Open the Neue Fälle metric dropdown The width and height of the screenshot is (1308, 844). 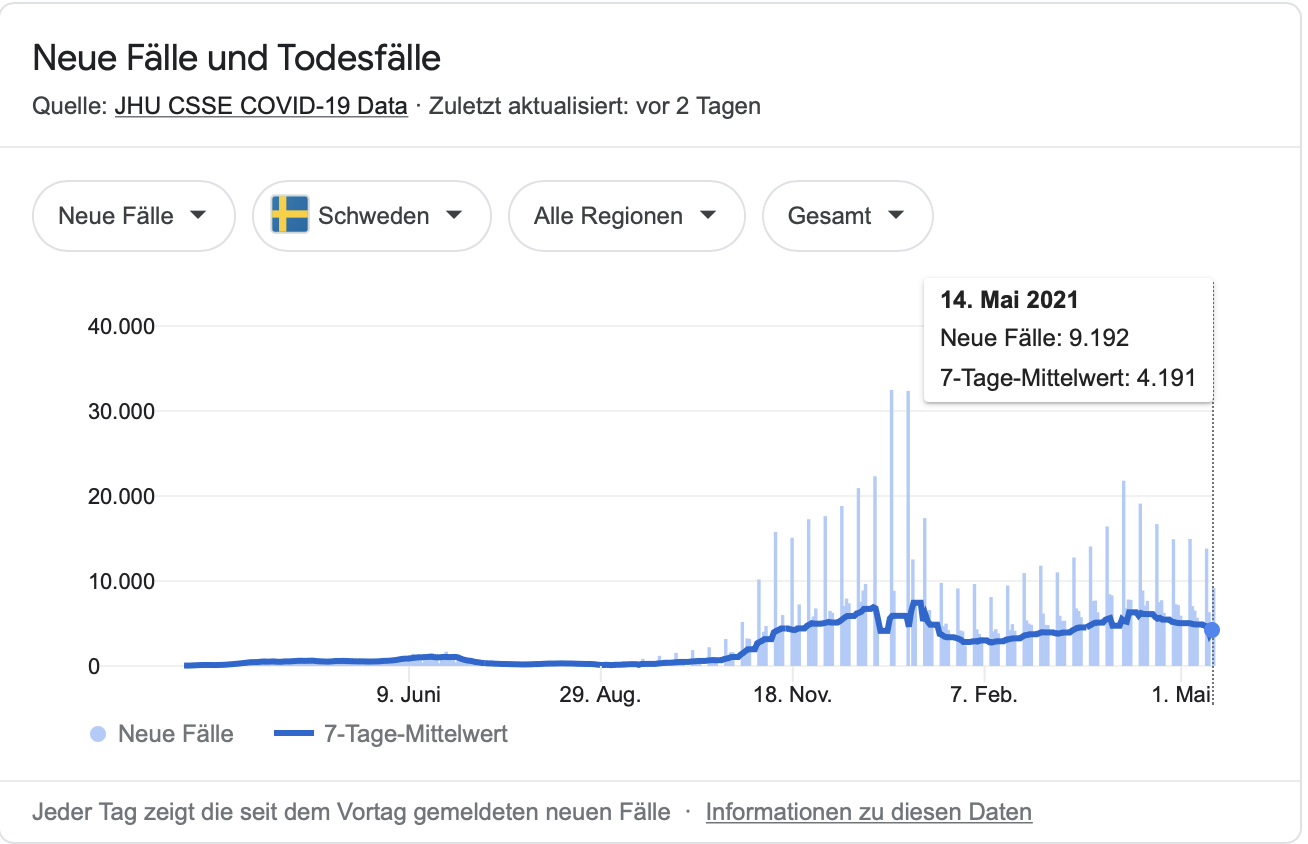133,216
